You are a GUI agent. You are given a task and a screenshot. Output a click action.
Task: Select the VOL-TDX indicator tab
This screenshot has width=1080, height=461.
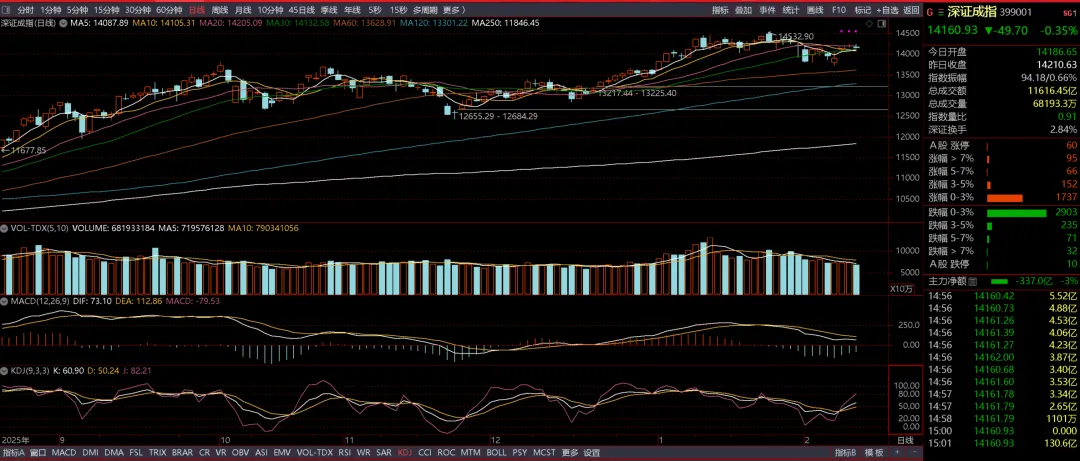pyautogui.click(x=314, y=453)
